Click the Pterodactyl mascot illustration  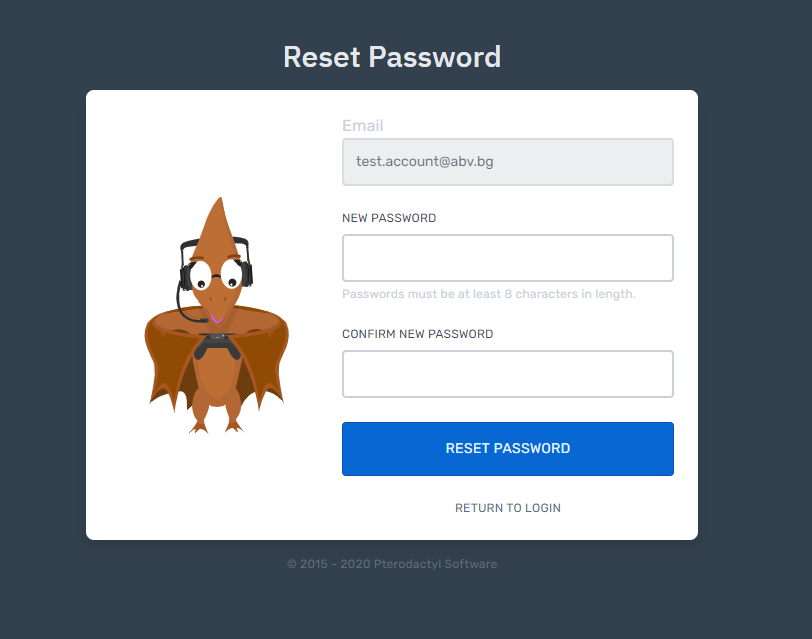[216, 315]
